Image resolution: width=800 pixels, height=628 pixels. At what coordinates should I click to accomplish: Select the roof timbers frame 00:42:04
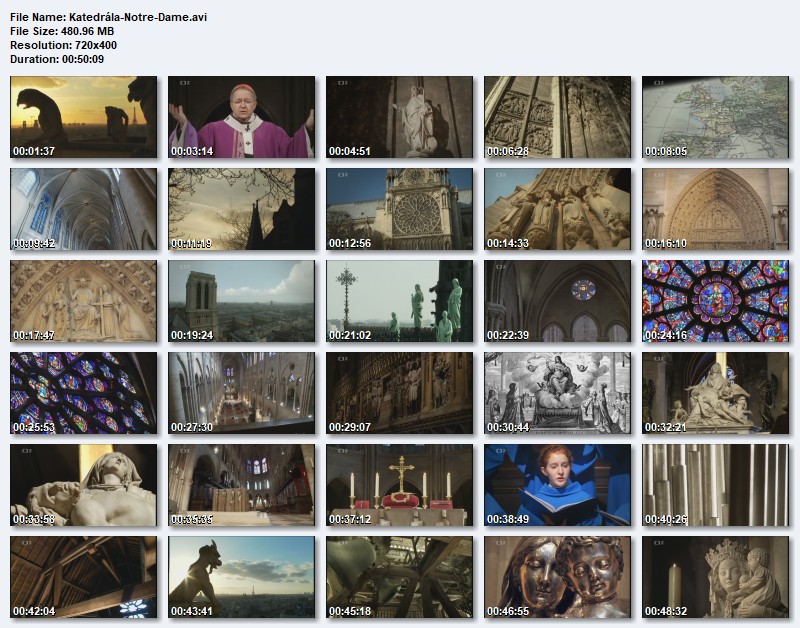(x=84, y=577)
